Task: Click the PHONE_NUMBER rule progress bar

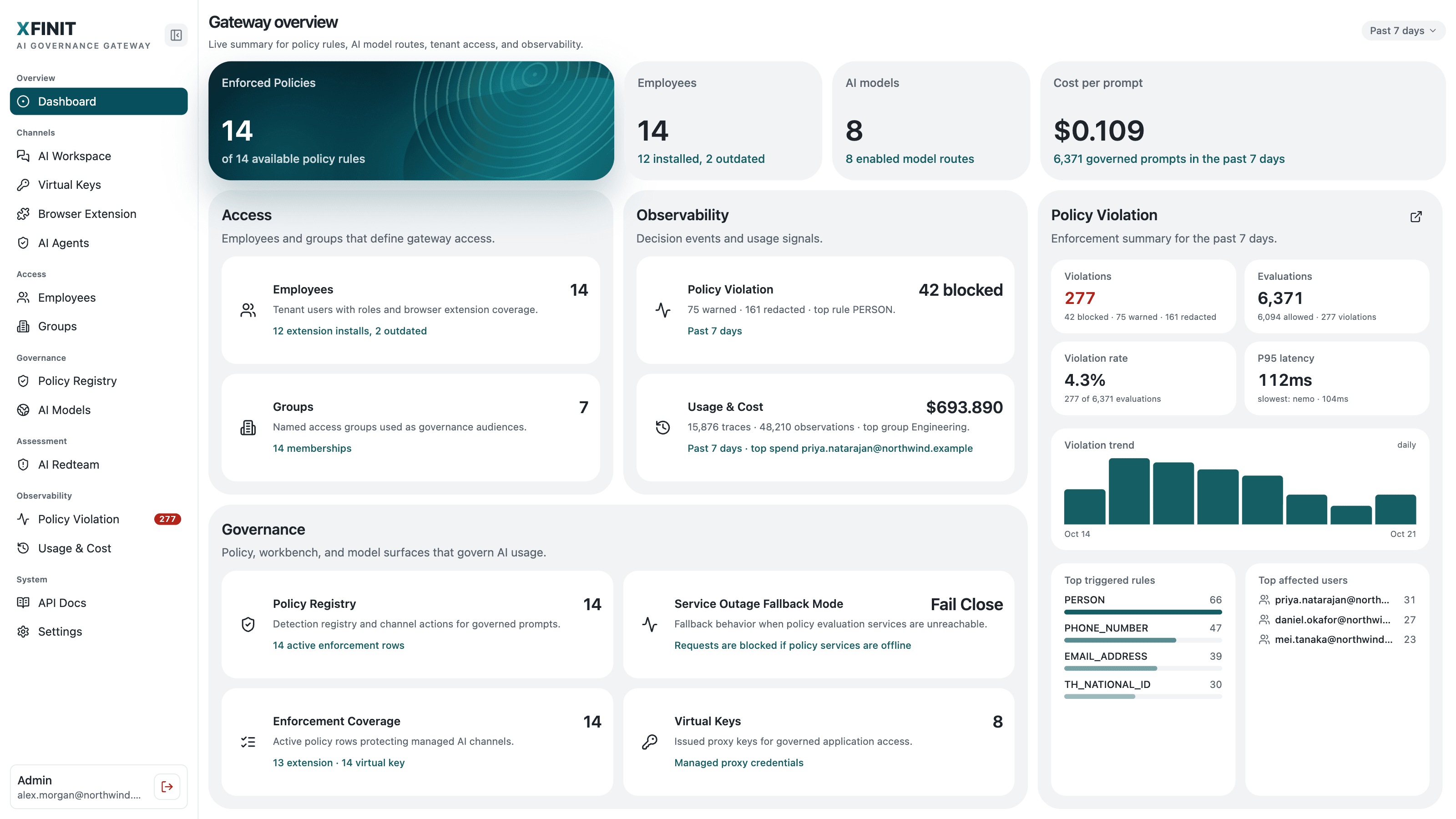Action: tap(1143, 640)
